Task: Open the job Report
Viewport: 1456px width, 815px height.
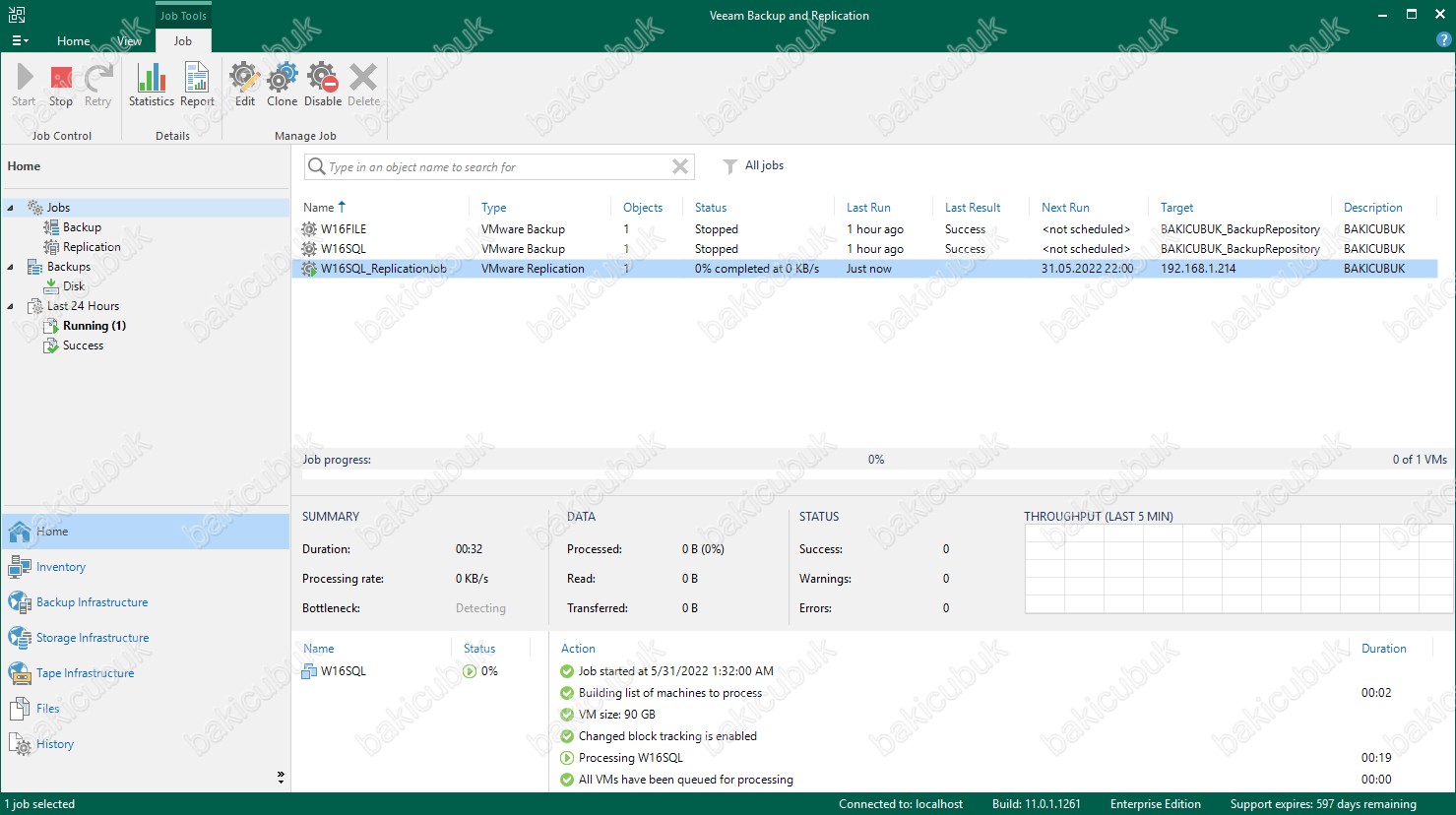Action: [197, 85]
